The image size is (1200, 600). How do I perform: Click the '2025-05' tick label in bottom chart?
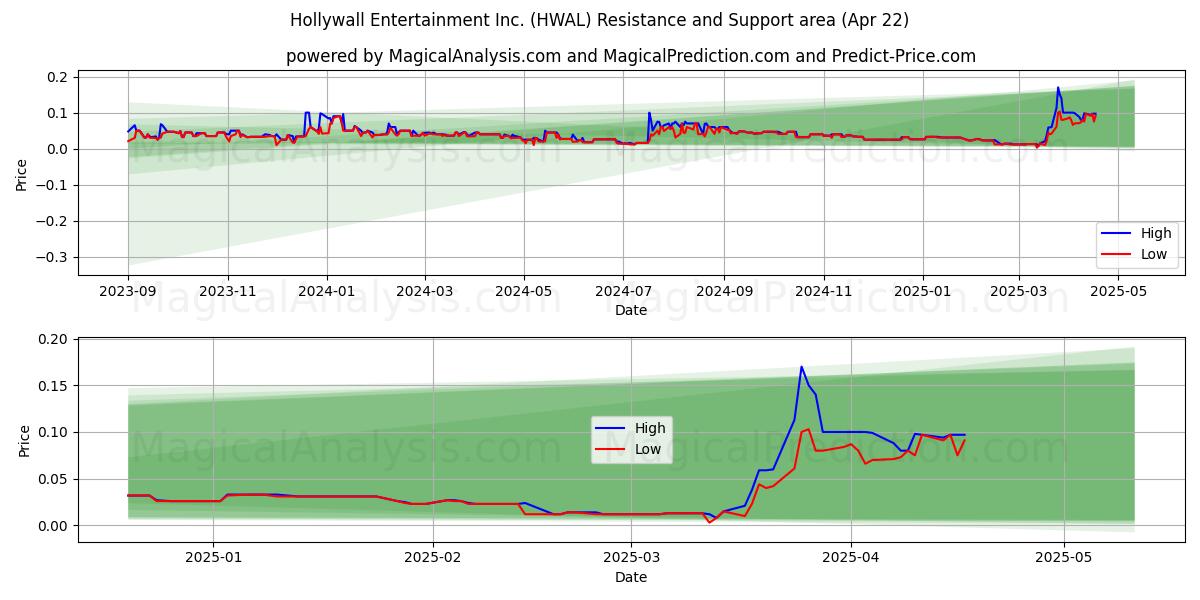coord(1064,557)
